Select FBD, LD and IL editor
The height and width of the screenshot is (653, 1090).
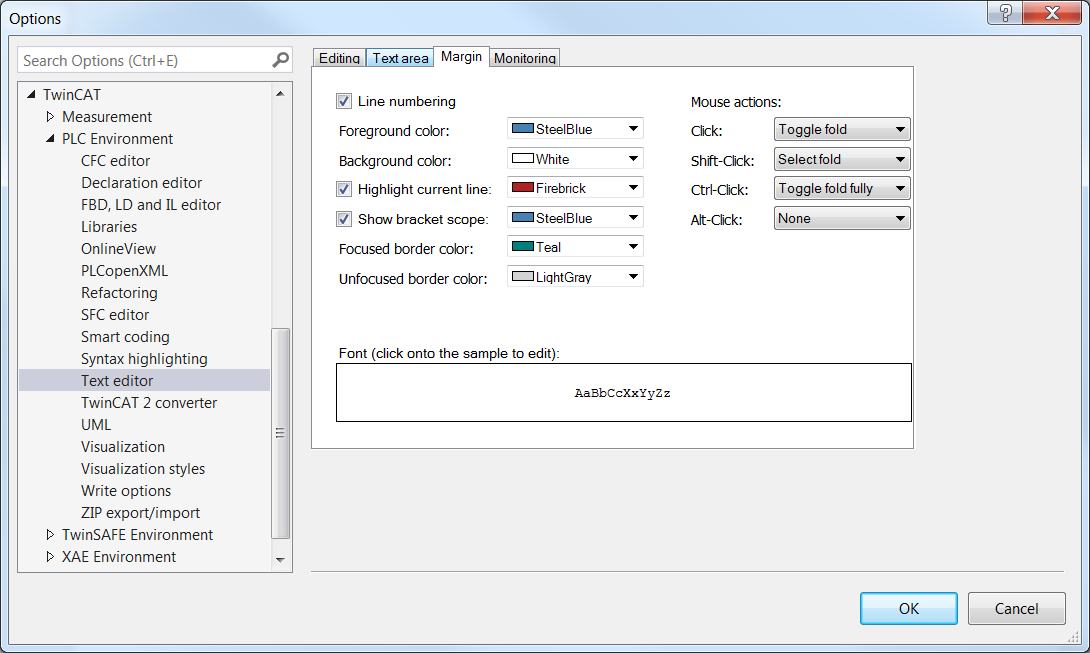click(x=151, y=204)
